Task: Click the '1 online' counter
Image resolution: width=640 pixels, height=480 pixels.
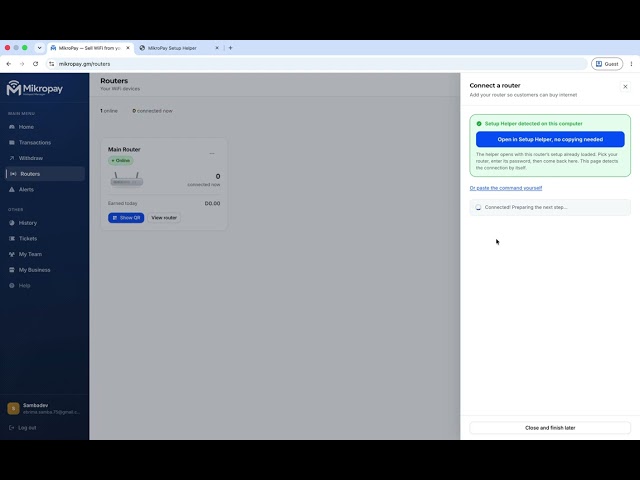Action: click(109, 111)
